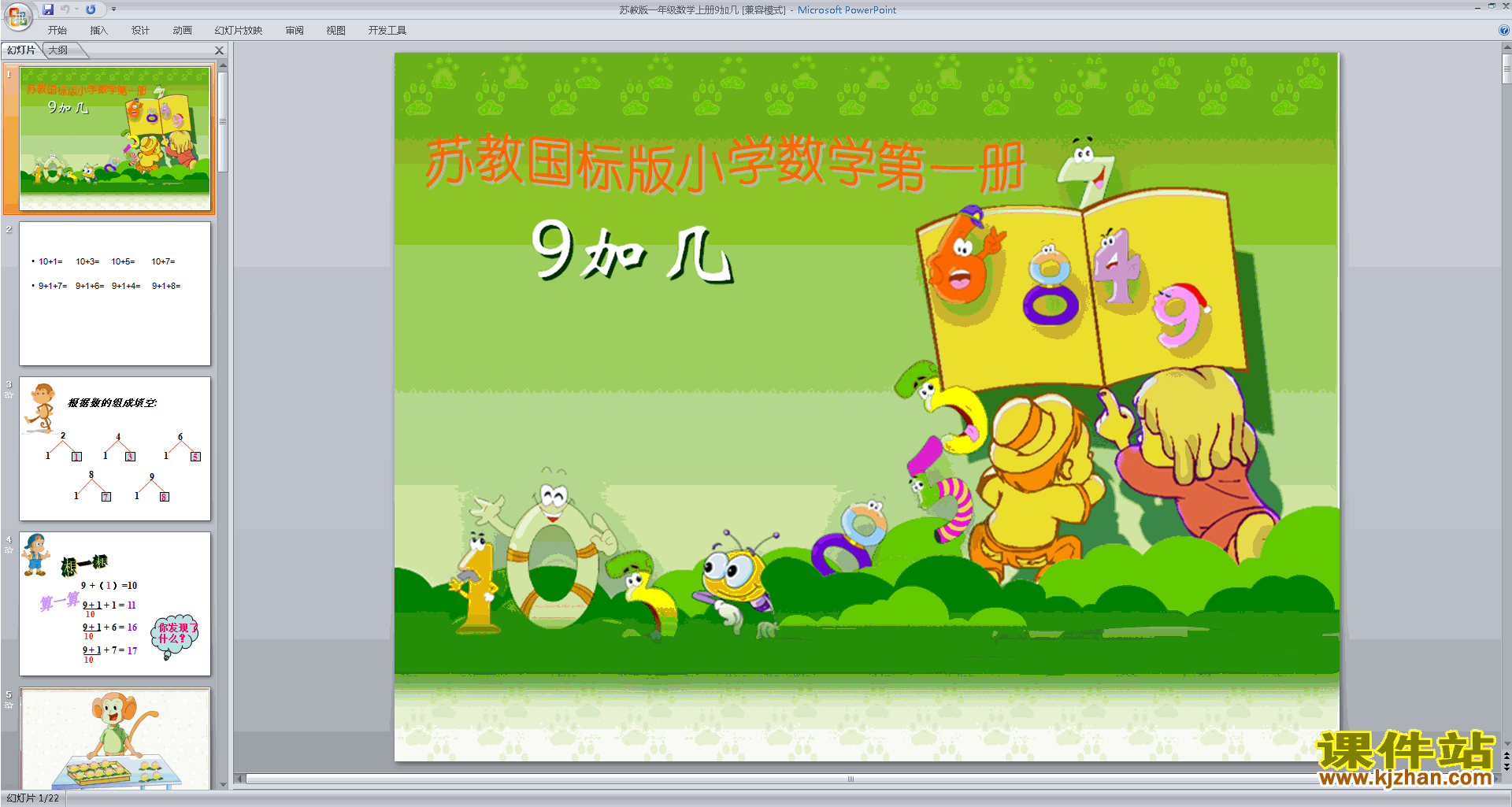Viewport: 1512px width, 807px height.
Task: Switch to the 设计 ribbon tab
Action: [x=140, y=31]
